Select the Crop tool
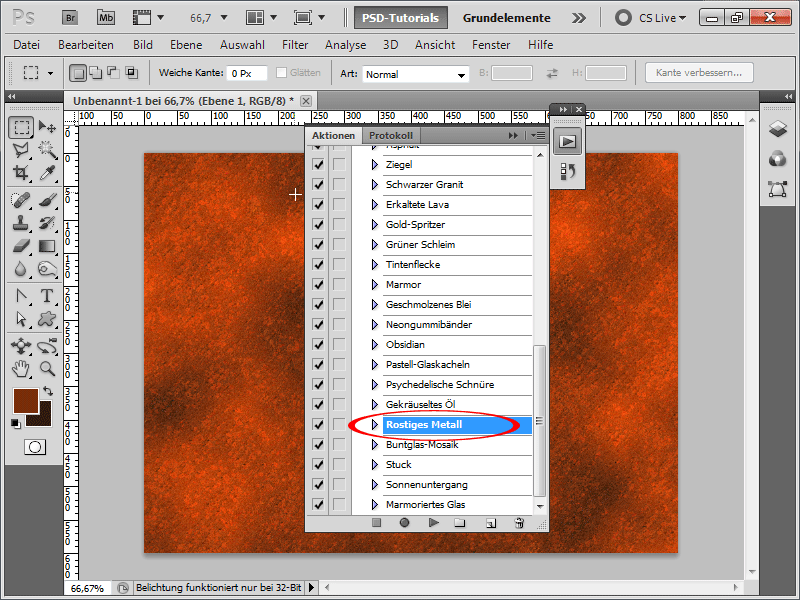Image resolution: width=800 pixels, height=600 pixels. coord(21,173)
